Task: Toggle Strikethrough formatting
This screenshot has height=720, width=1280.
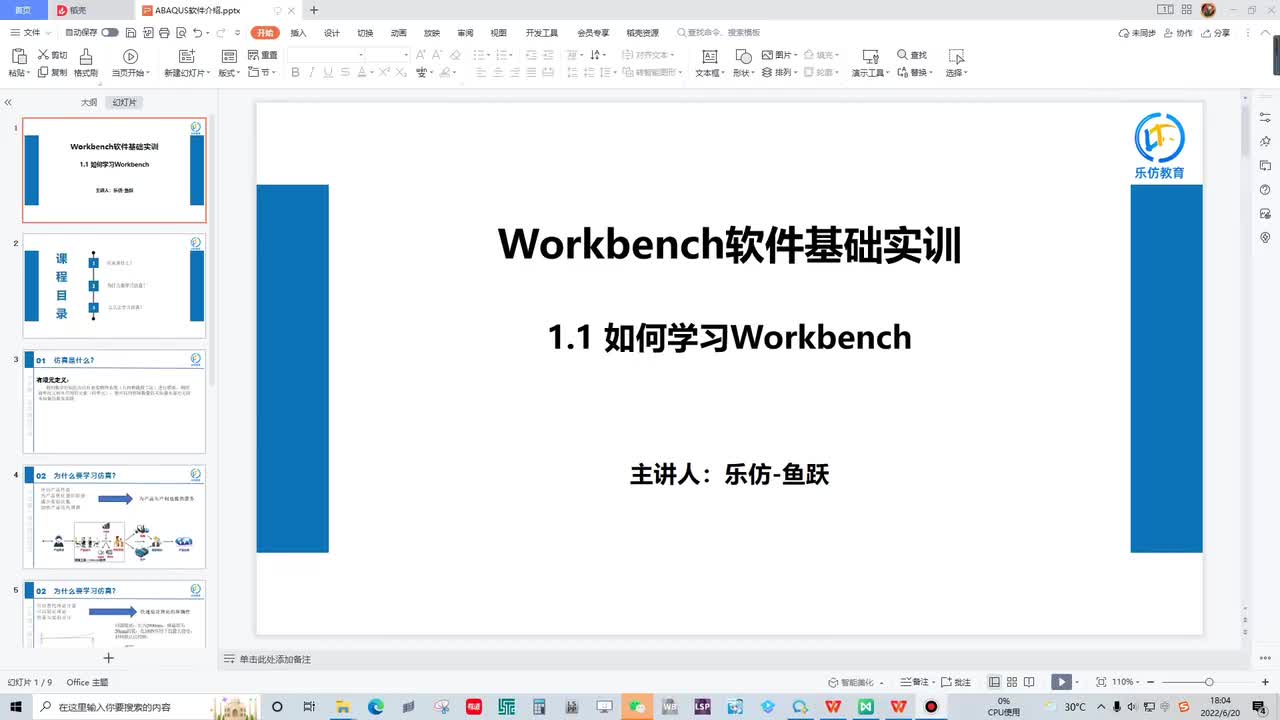Action: click(345, 72)
